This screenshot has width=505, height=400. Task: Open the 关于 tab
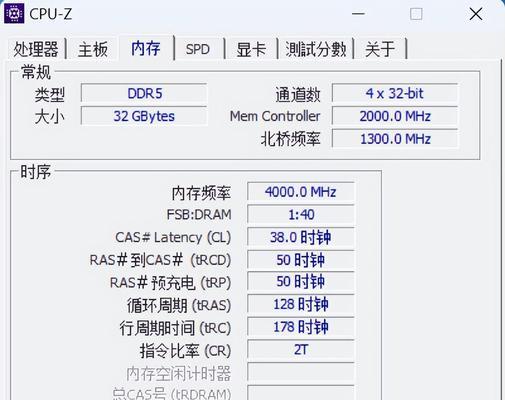380,49
